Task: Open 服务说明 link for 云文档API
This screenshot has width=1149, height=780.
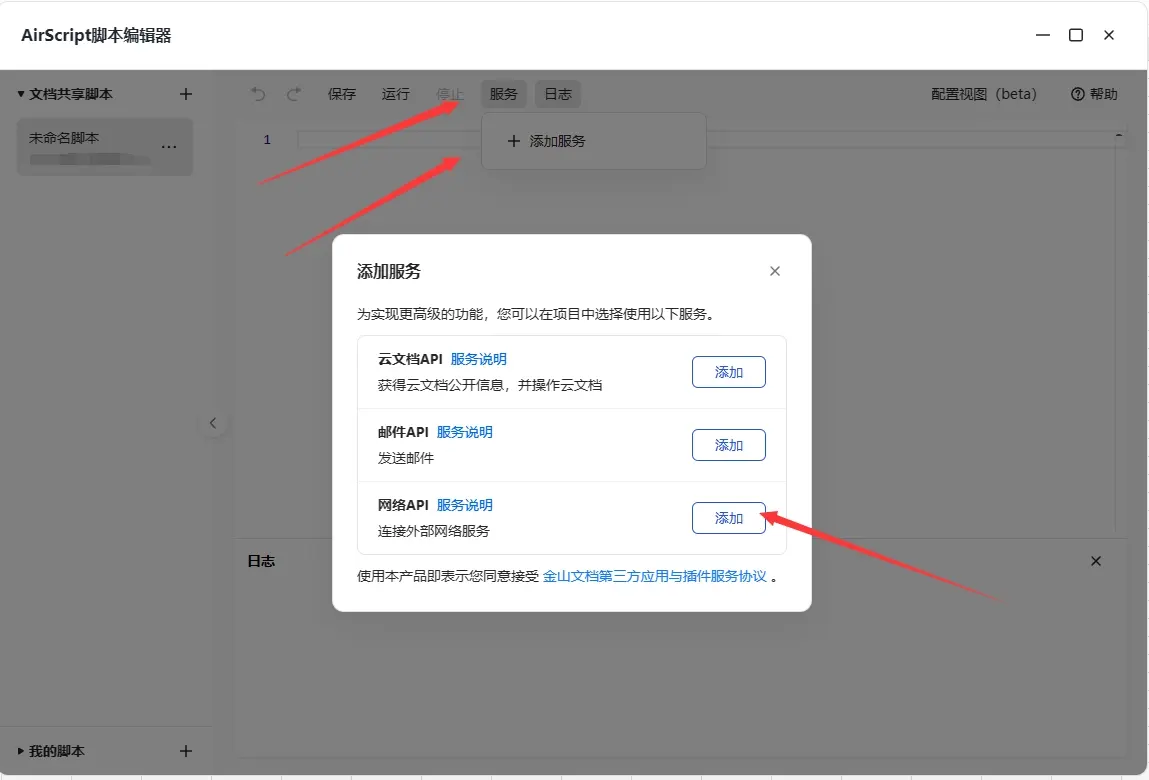Action: coord(479,359)
